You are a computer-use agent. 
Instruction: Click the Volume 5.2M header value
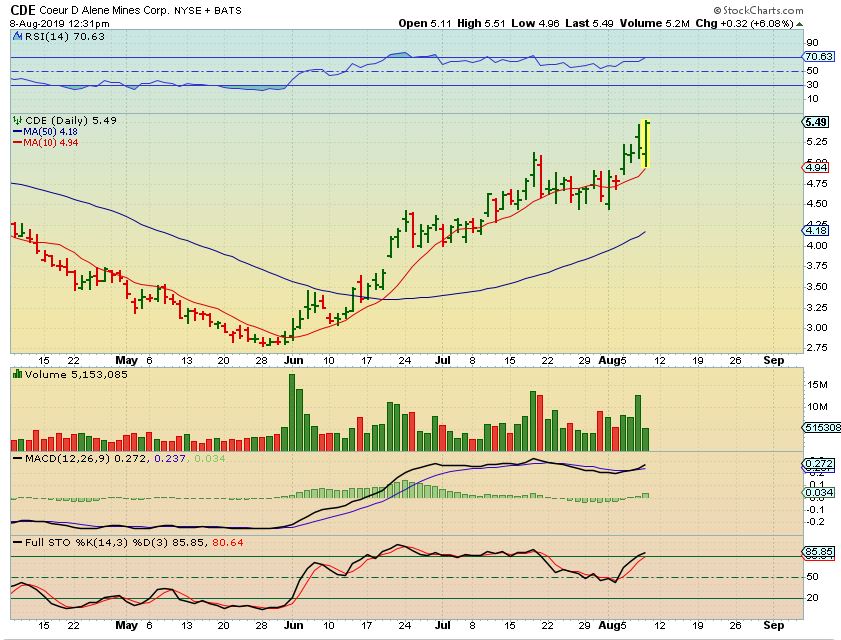pyautogui.click(x=654, y=23)
